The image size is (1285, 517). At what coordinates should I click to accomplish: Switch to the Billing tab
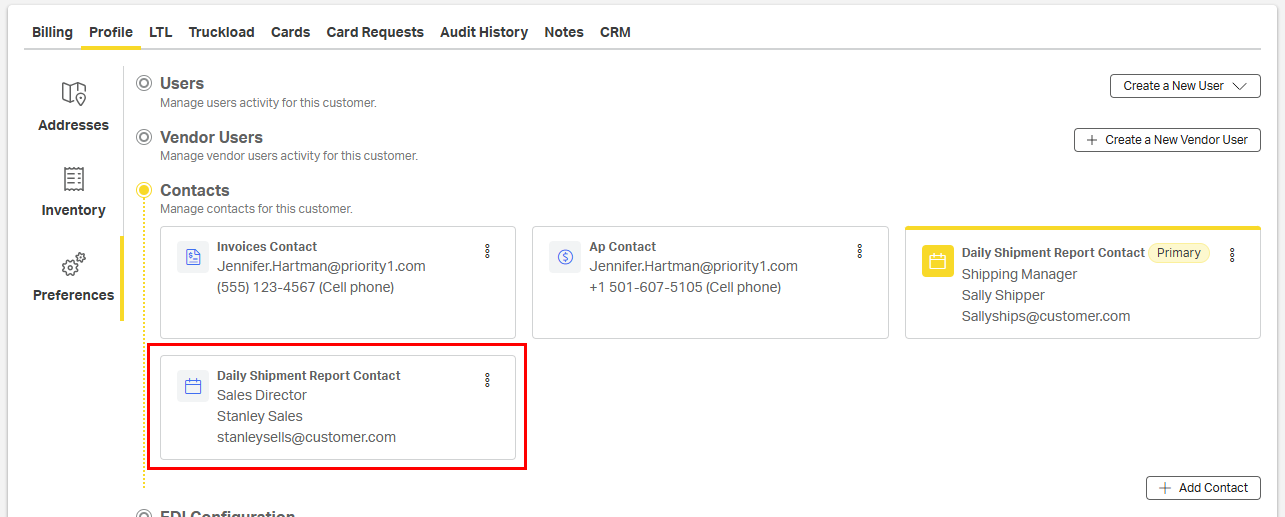52,32
